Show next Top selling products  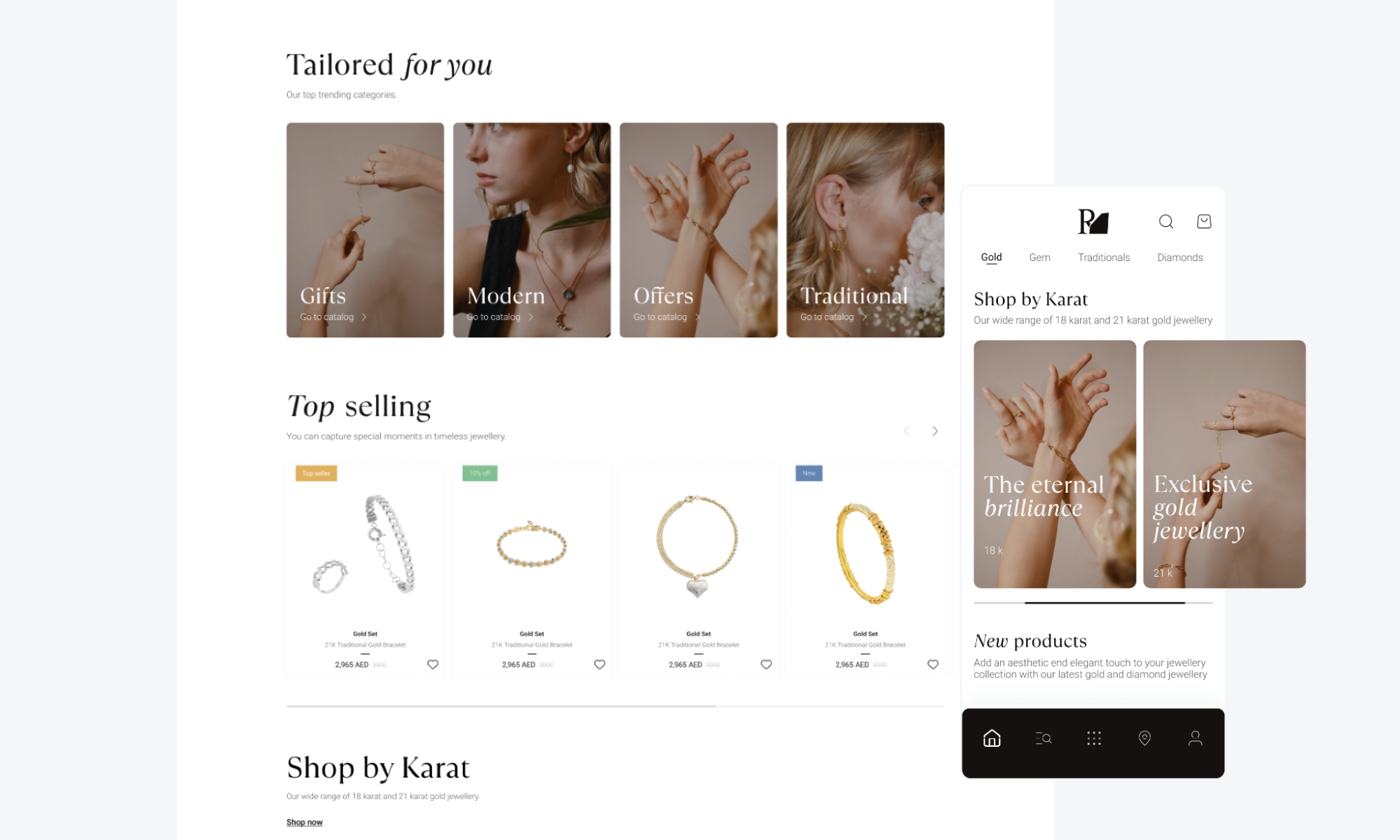pos(935,431)
